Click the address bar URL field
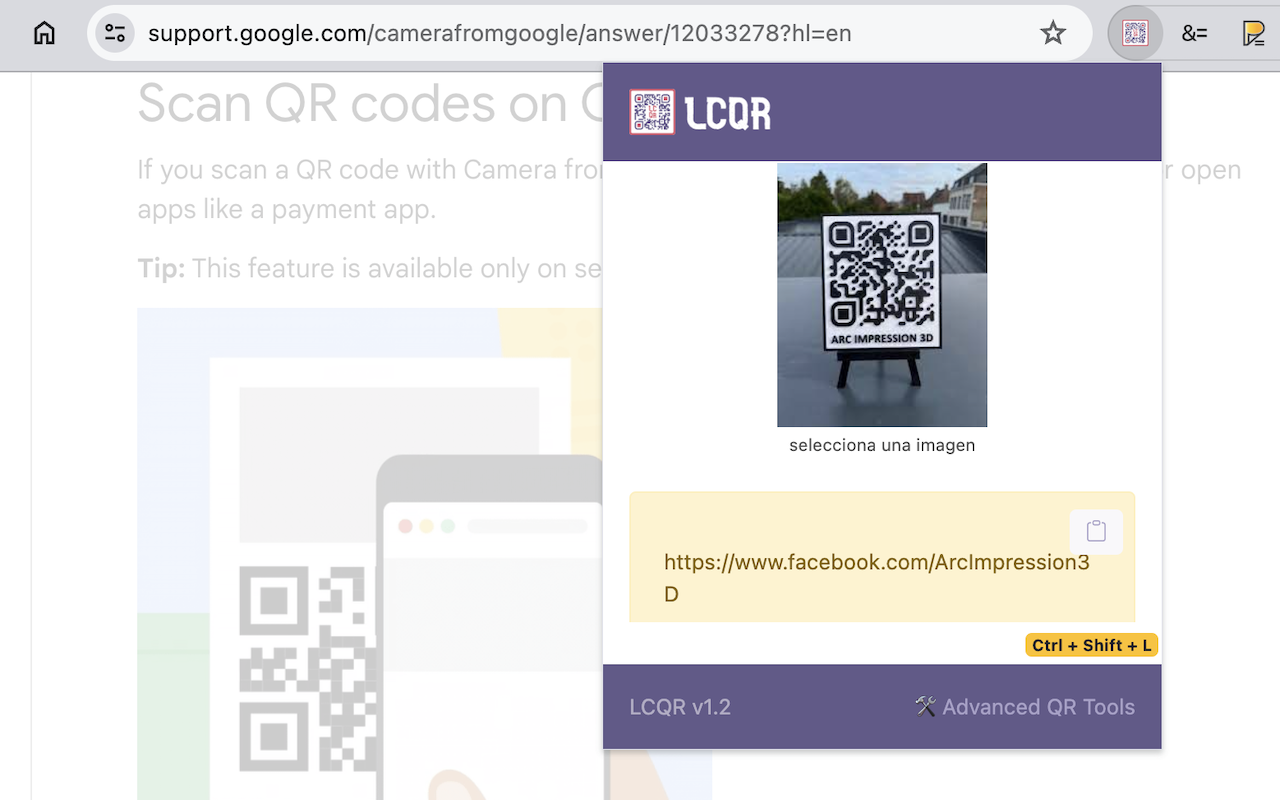 (499, 33)
